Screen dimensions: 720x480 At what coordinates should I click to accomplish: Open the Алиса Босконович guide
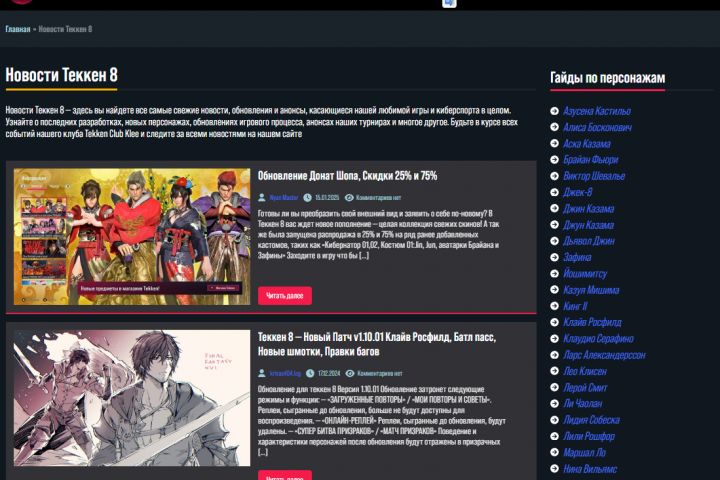(597, 127)
